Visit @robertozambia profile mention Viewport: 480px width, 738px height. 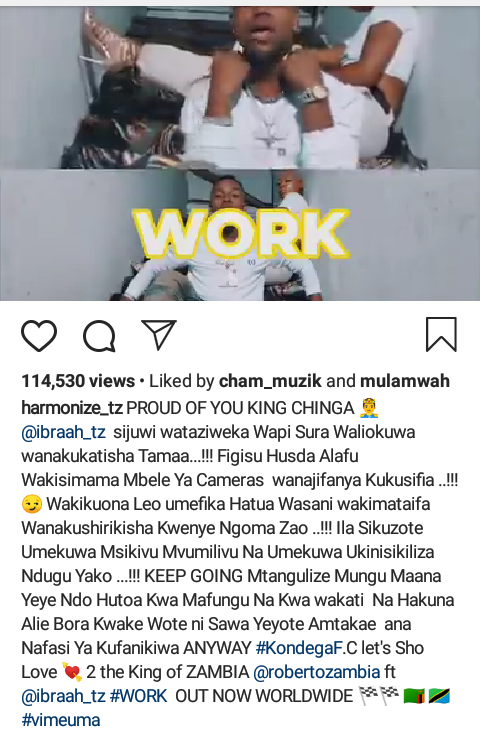[316, 672]
